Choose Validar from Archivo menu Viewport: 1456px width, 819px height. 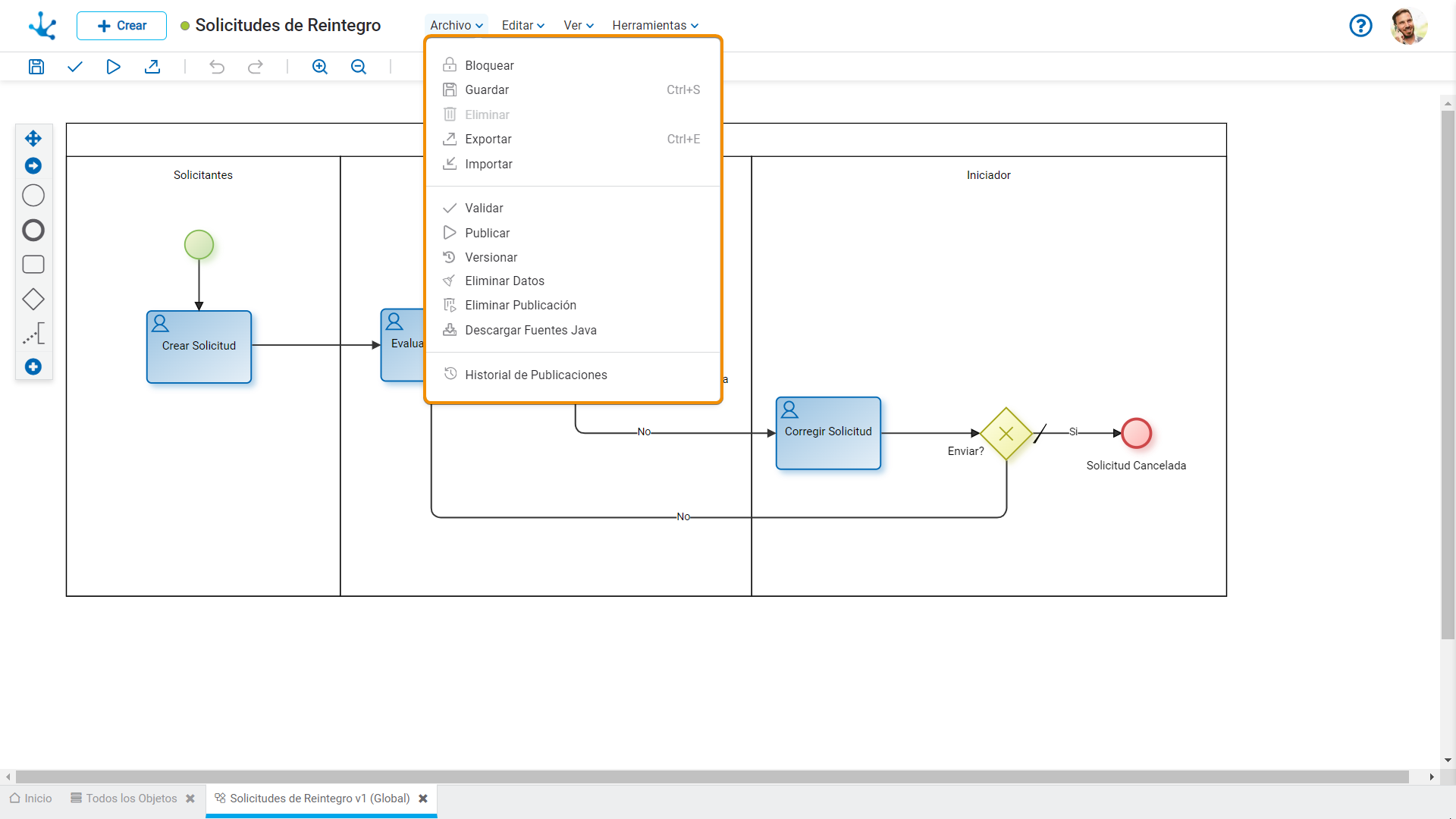tap(573, 208)
